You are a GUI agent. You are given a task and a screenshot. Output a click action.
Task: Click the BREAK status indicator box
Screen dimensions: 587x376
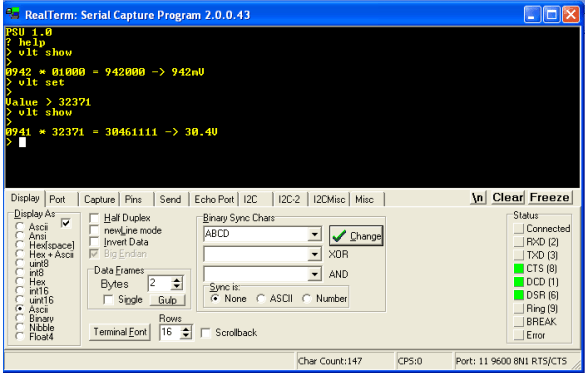(518, 322)
